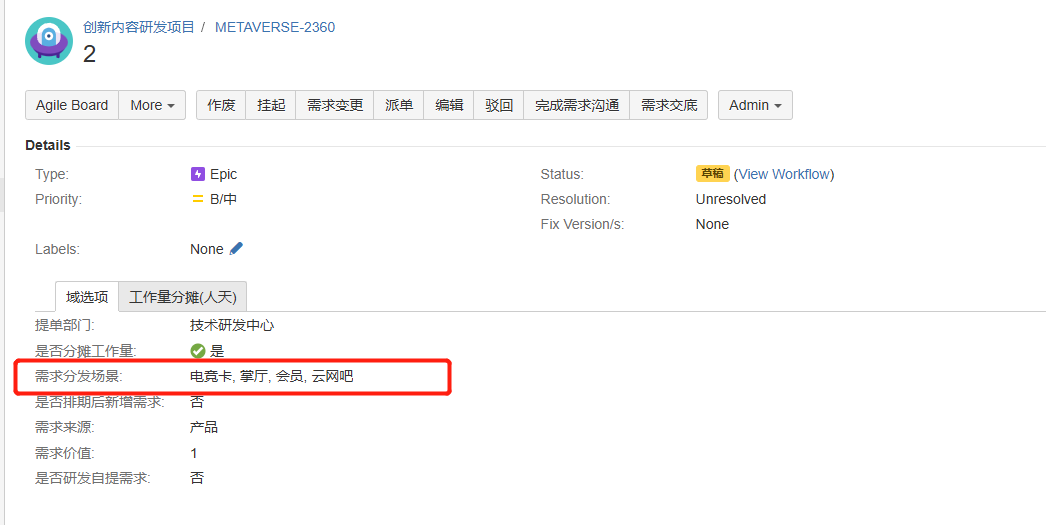The width and height of the screenshot is (1047, 525).
Task: Click the Epic type value text
Action: point(224,174)
